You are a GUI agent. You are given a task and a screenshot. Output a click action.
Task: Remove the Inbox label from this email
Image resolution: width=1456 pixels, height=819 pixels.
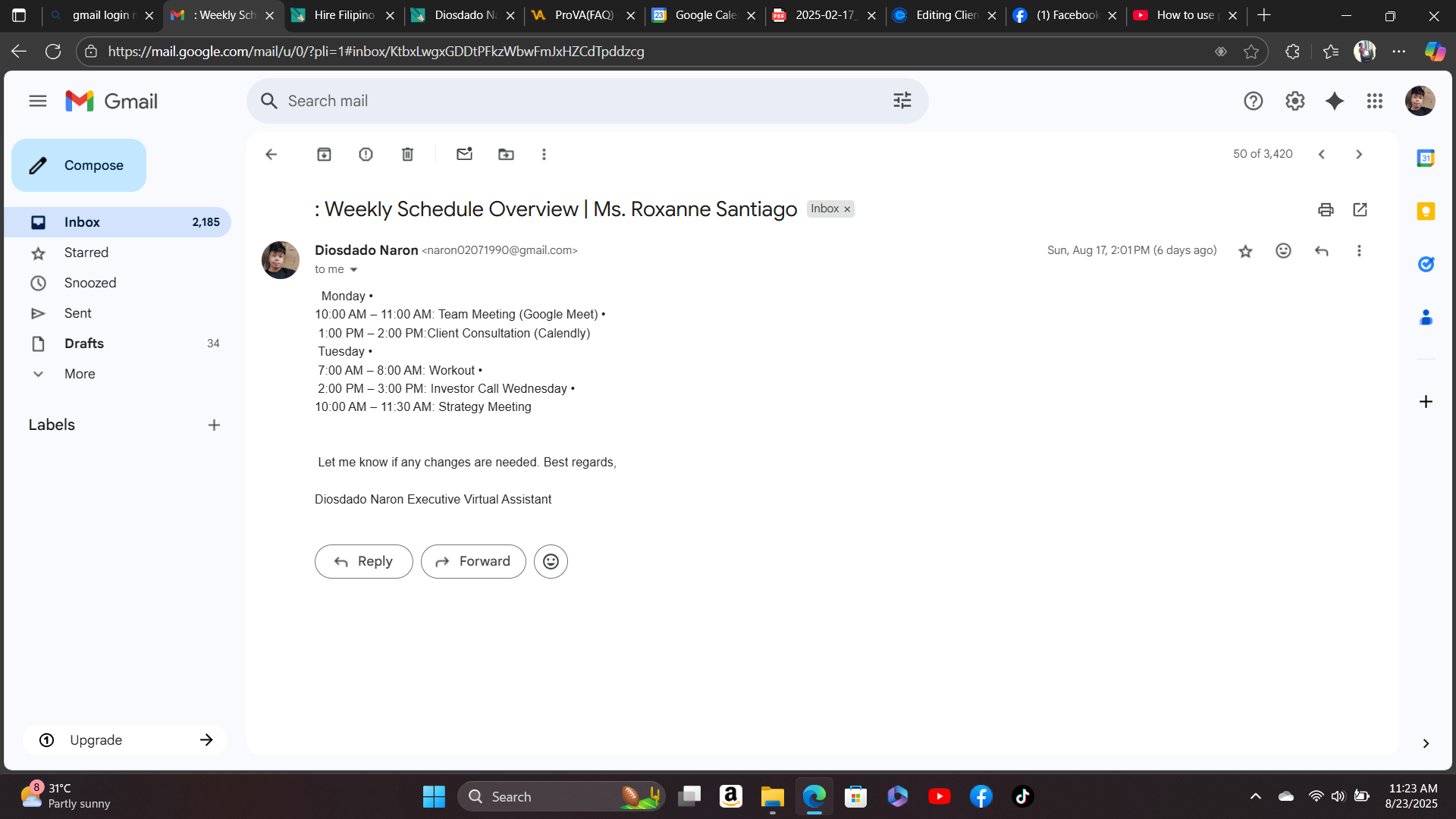[x=848, y=209]
